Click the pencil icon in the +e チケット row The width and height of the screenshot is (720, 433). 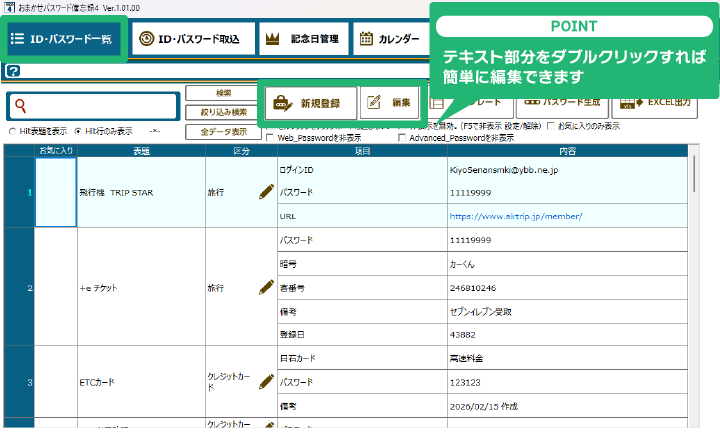click(x=266, y=287)
